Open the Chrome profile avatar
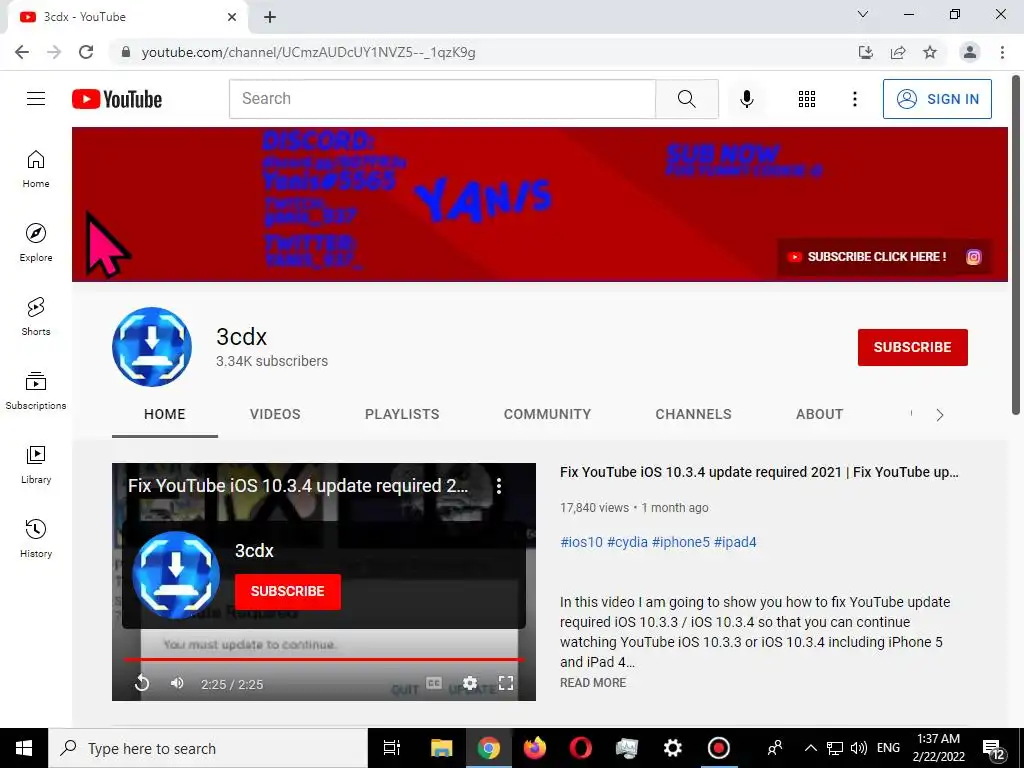The width and height of the screenshot is (1024, 768). (970, 52)
